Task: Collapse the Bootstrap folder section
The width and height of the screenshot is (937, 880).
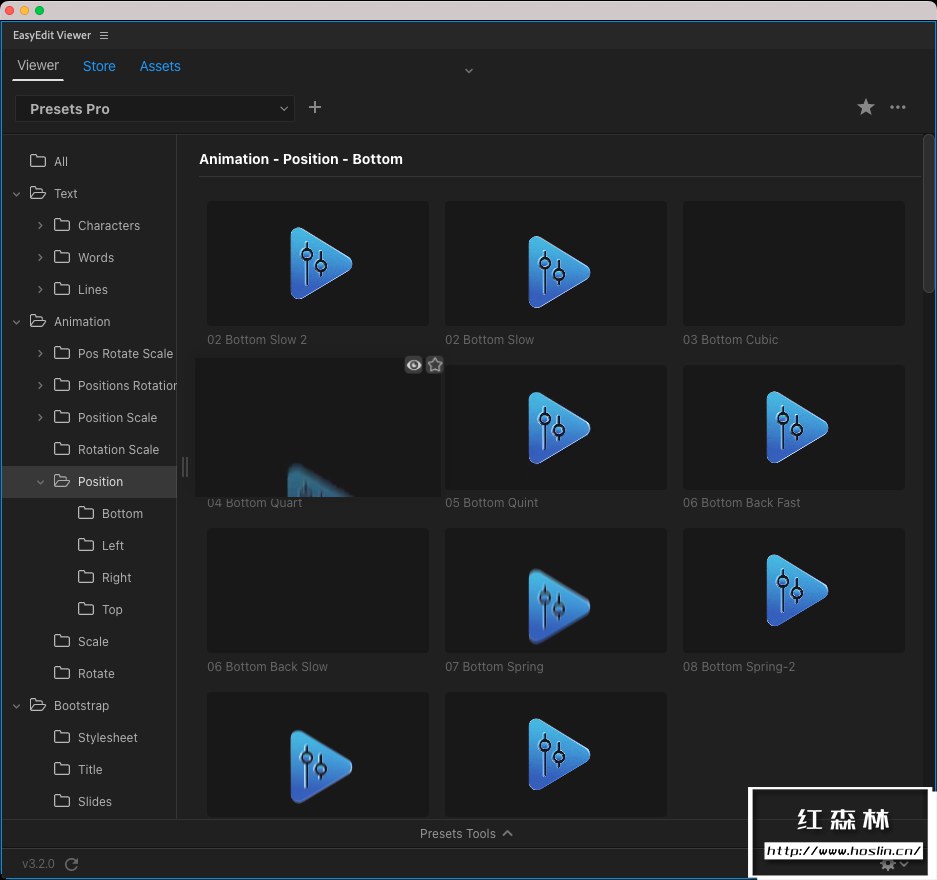Action: click(x=17, y=706)
